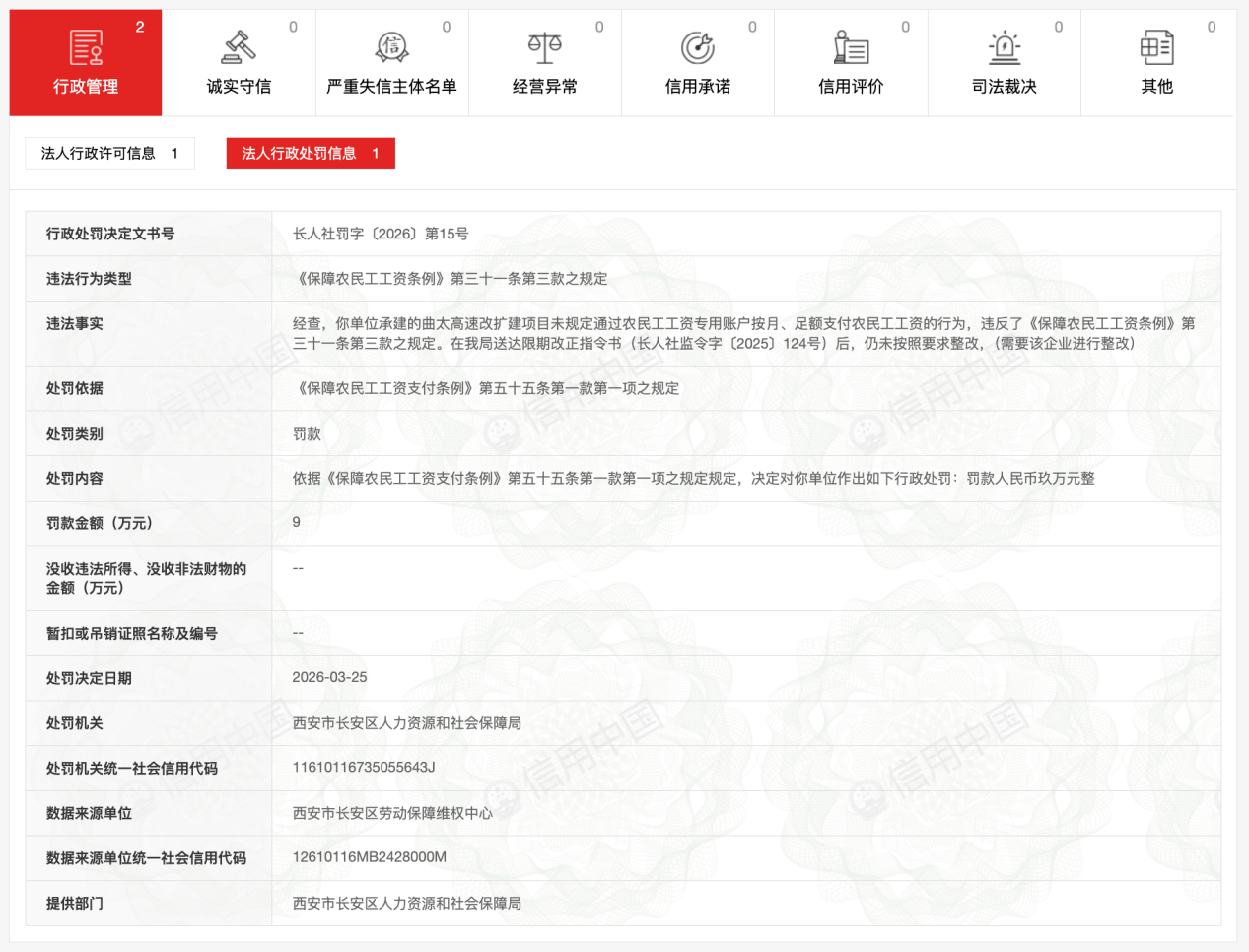The width and height of the screenshot is (1249, 952).
Task: Click the zero badge on 诚实守信
Action: pos(292,28)
